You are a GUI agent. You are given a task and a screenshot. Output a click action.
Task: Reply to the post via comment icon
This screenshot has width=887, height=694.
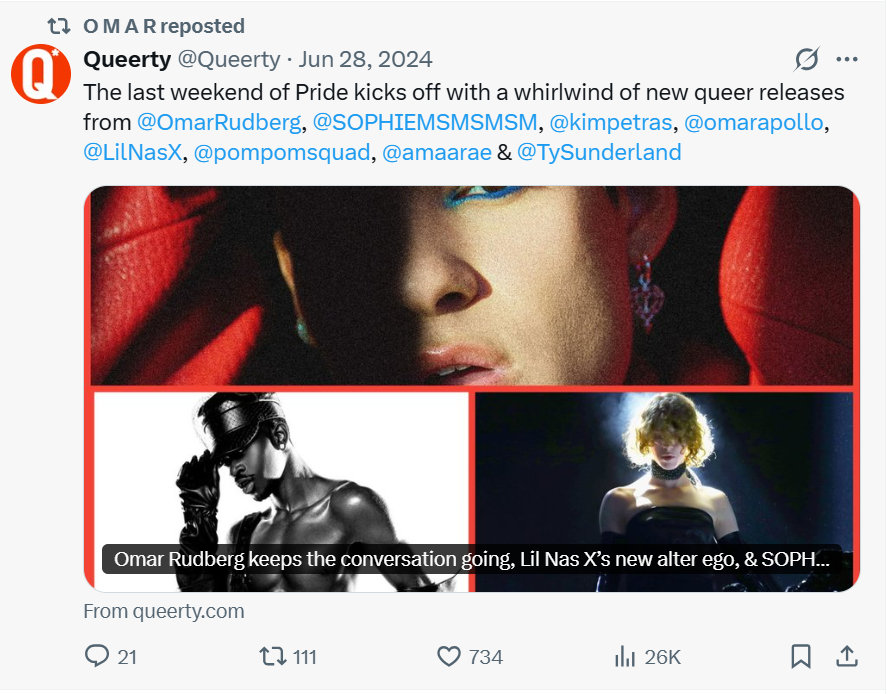(x=98, y=656)
